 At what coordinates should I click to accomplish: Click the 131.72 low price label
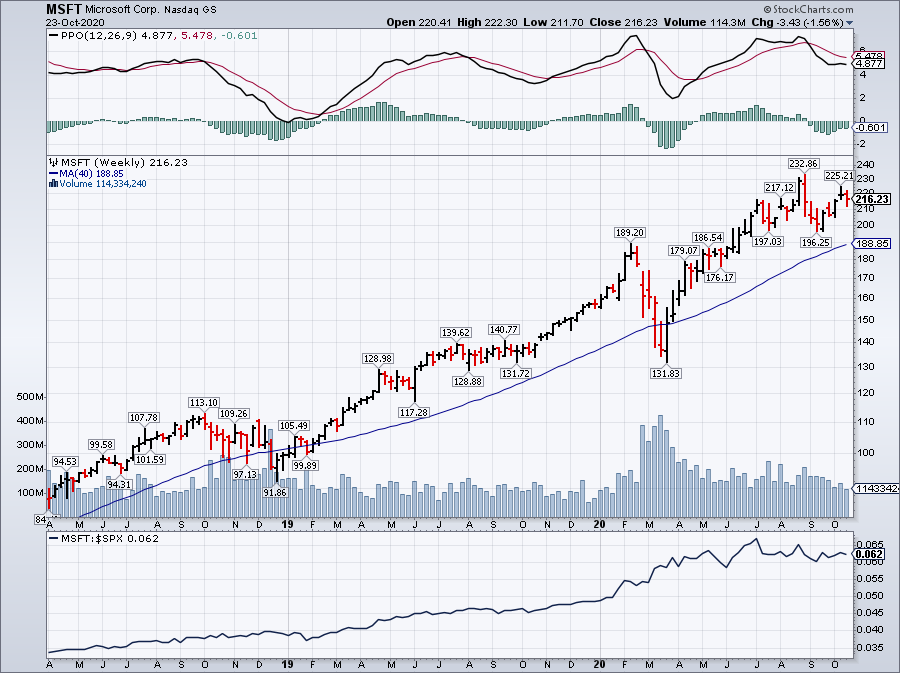coord(515,374)
